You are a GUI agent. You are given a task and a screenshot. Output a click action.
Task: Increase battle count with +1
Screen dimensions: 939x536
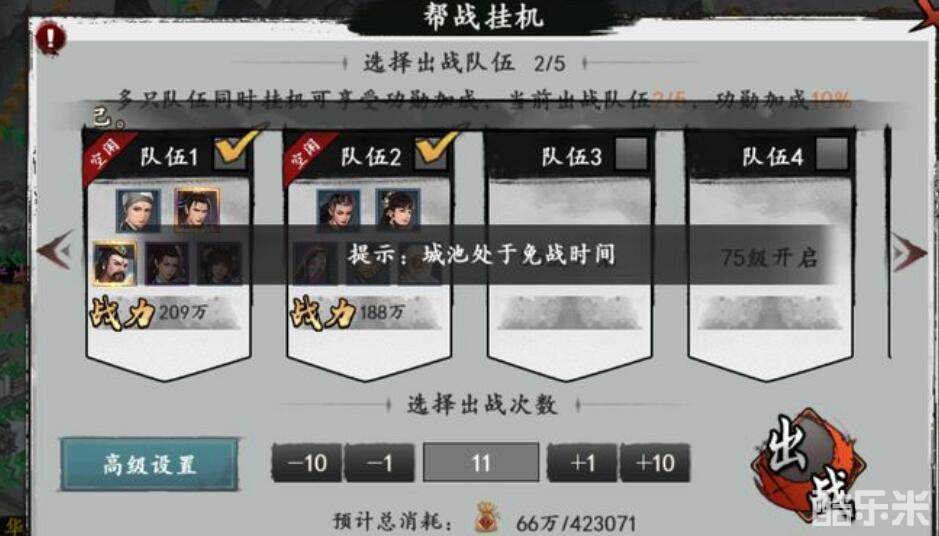pos(583,463)
